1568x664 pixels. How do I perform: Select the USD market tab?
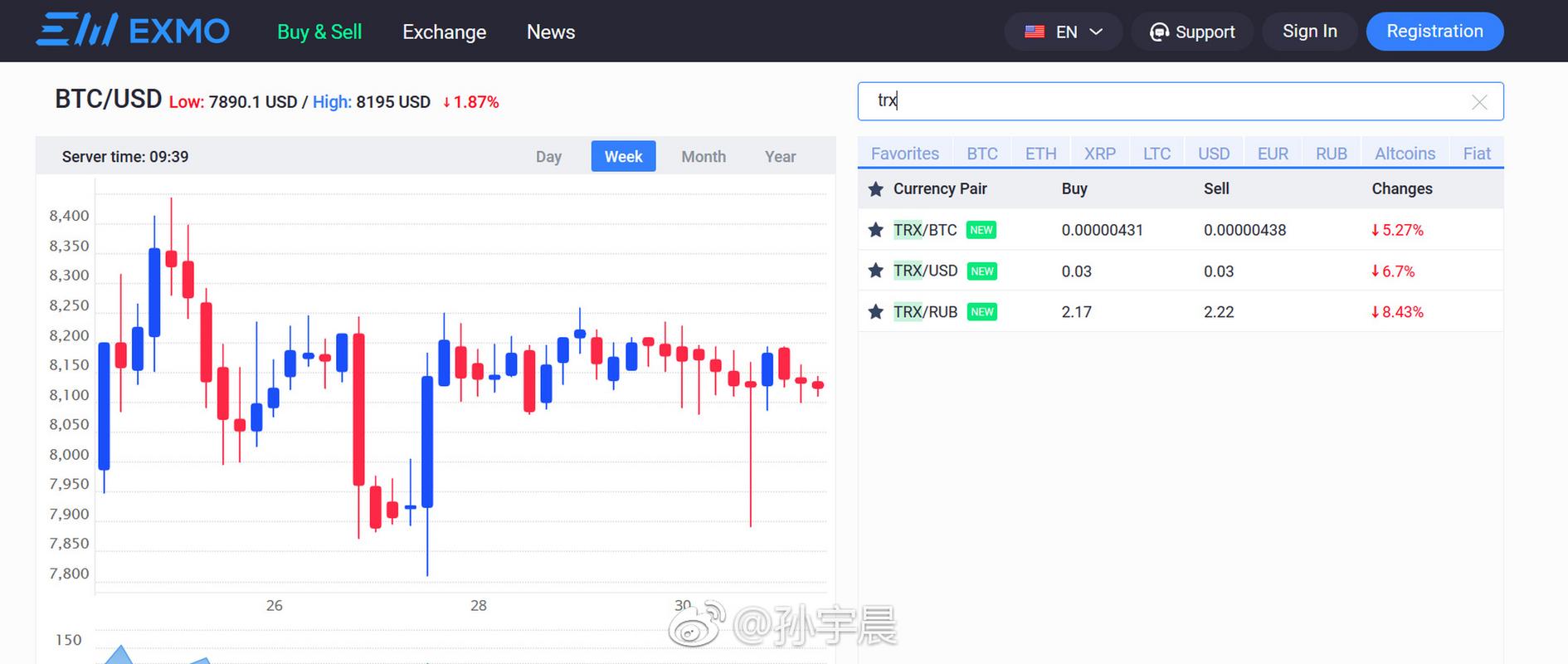1214,154
